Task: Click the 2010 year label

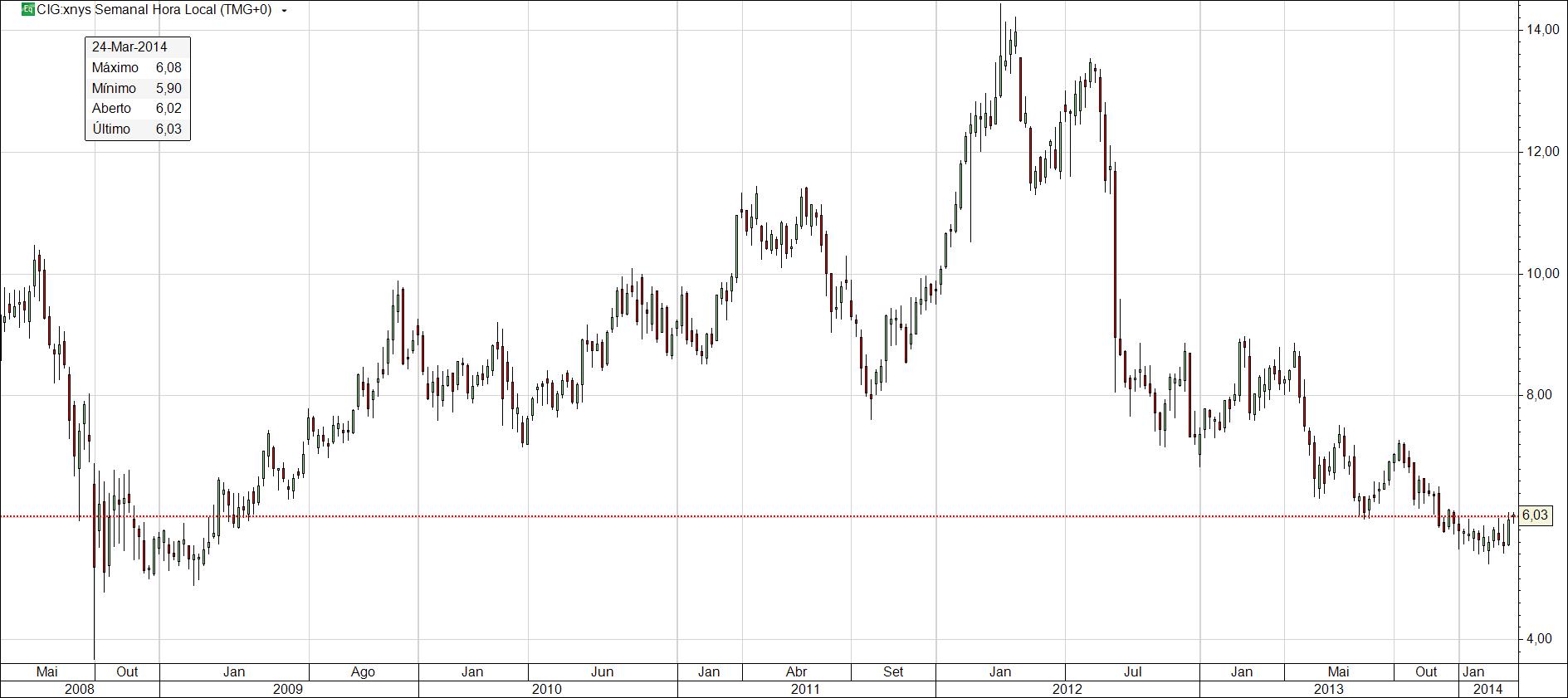Action: pos(547,689)
